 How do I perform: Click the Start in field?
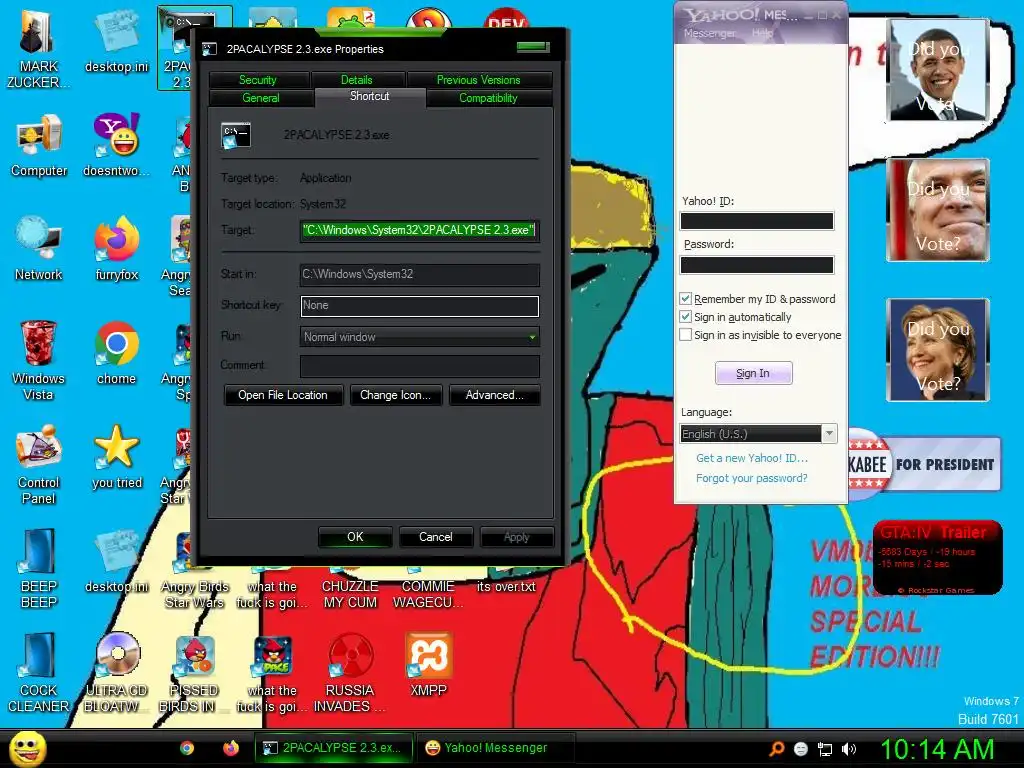tap(419, 274)
